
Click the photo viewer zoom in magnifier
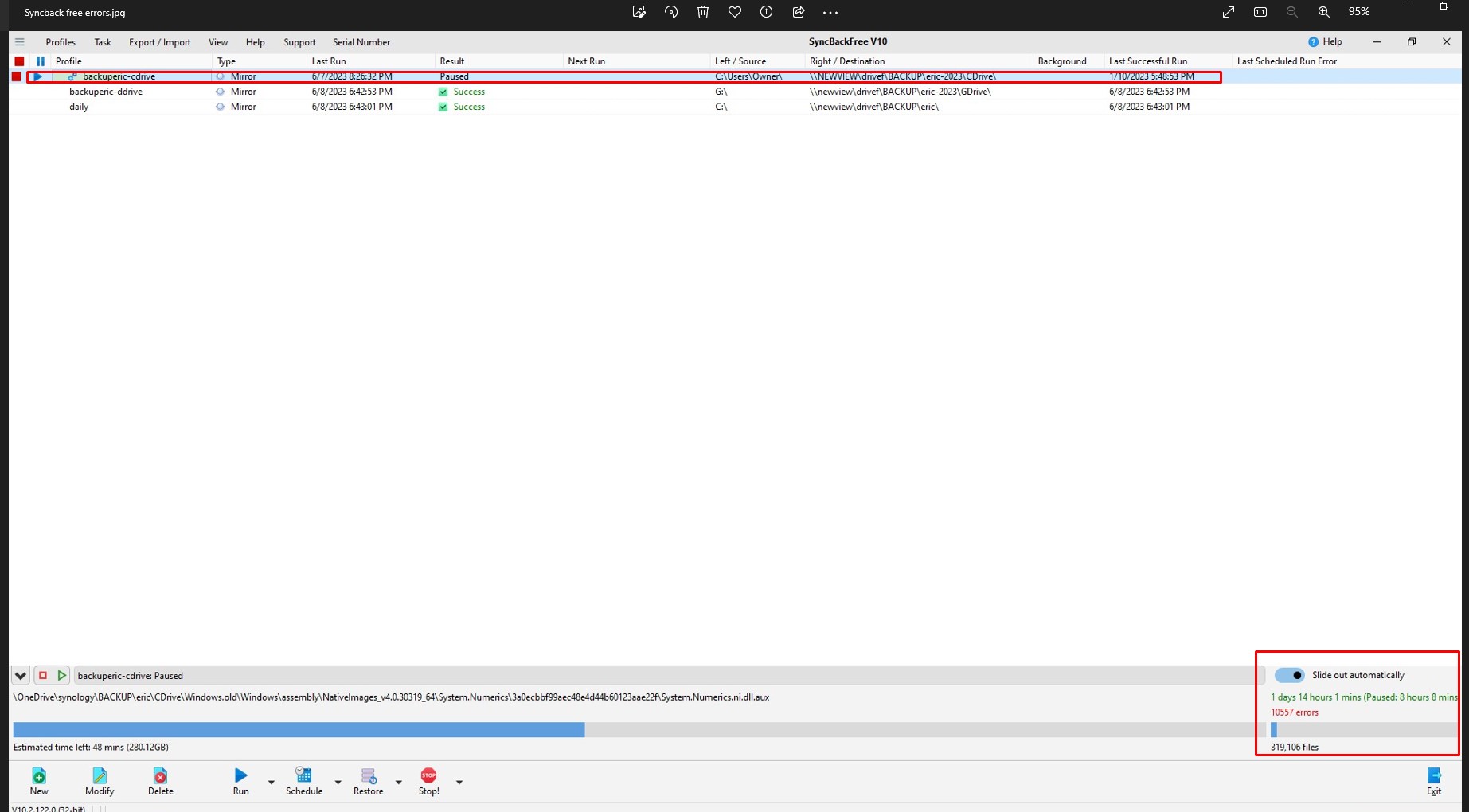click(x=1324, y=12)
